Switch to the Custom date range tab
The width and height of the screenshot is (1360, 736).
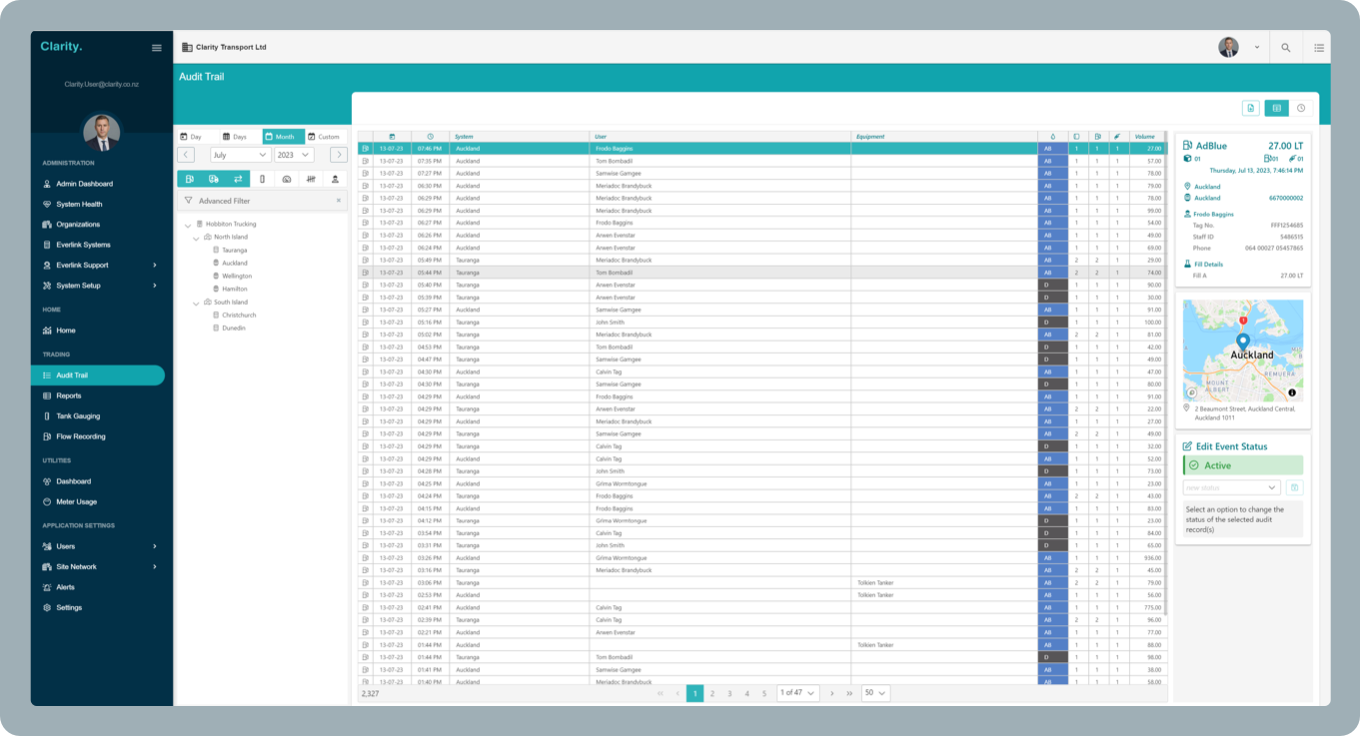point(324,137)
